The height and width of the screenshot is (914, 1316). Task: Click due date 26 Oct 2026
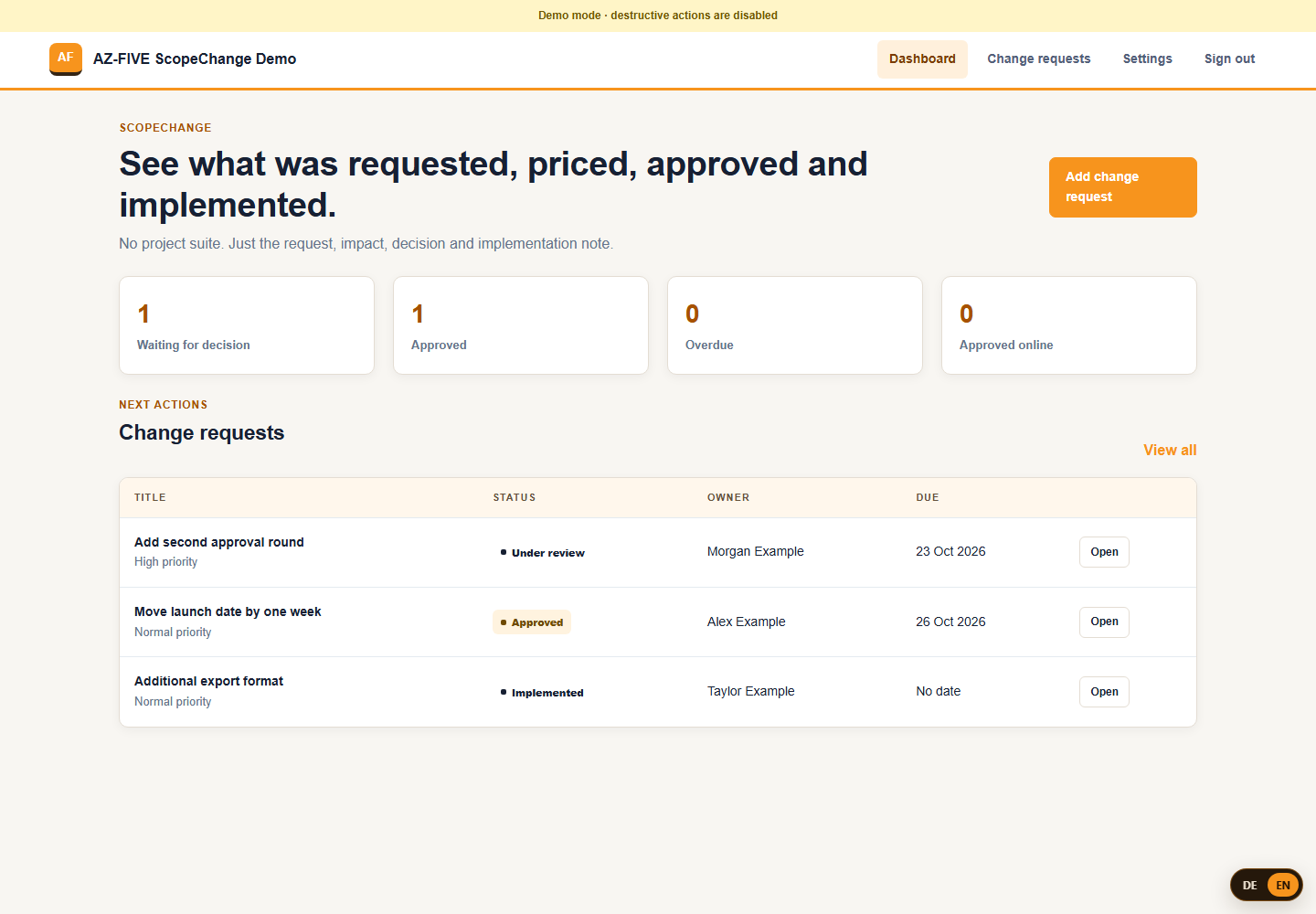pyautogui.click(x=950, y=622)
